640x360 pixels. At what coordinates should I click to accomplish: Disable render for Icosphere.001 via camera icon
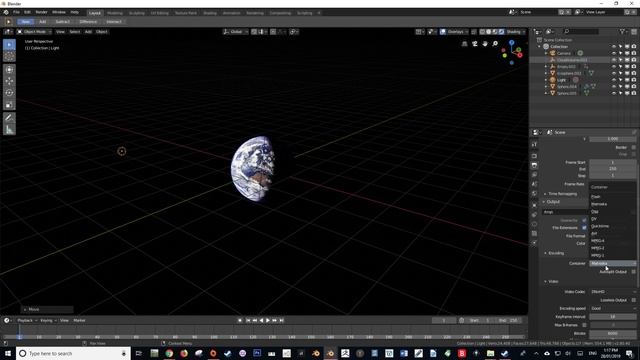pyautogui.click(x=633, y=73)
